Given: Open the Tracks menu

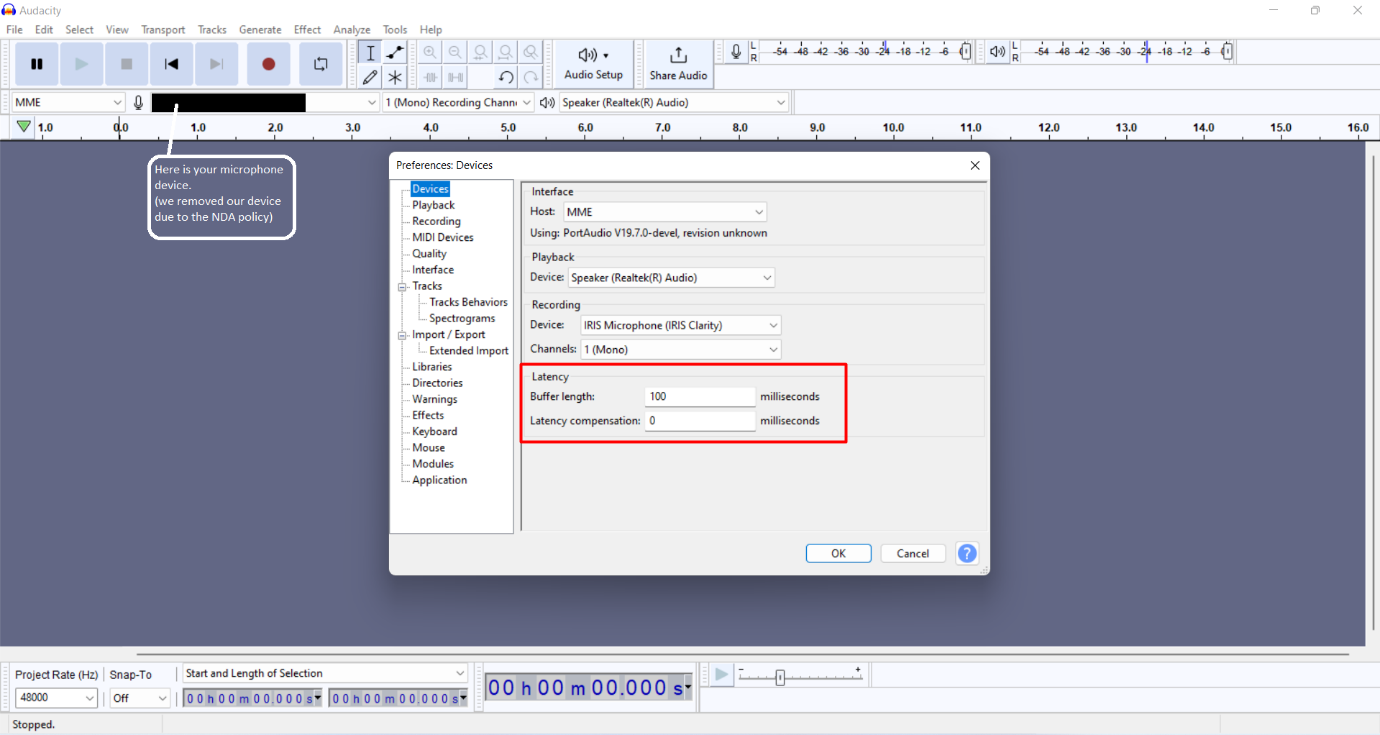Looking at the screenshot, I should coord(212,30).
